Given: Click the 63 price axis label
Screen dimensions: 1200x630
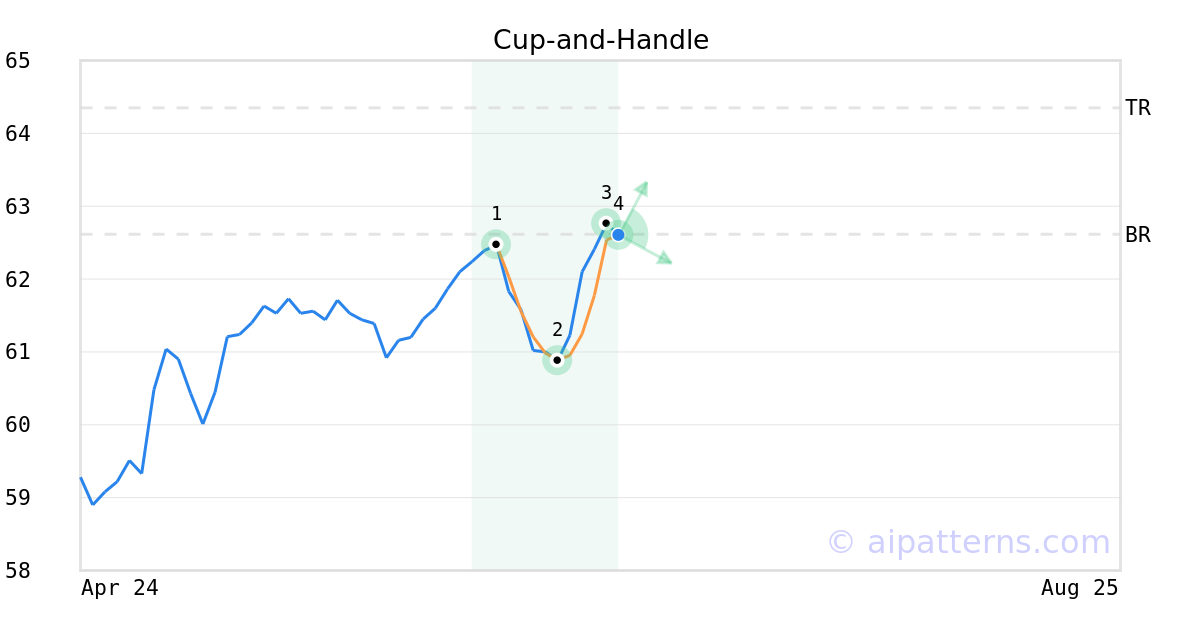Looking at the screenshot, I should click(x=18, y=207).
